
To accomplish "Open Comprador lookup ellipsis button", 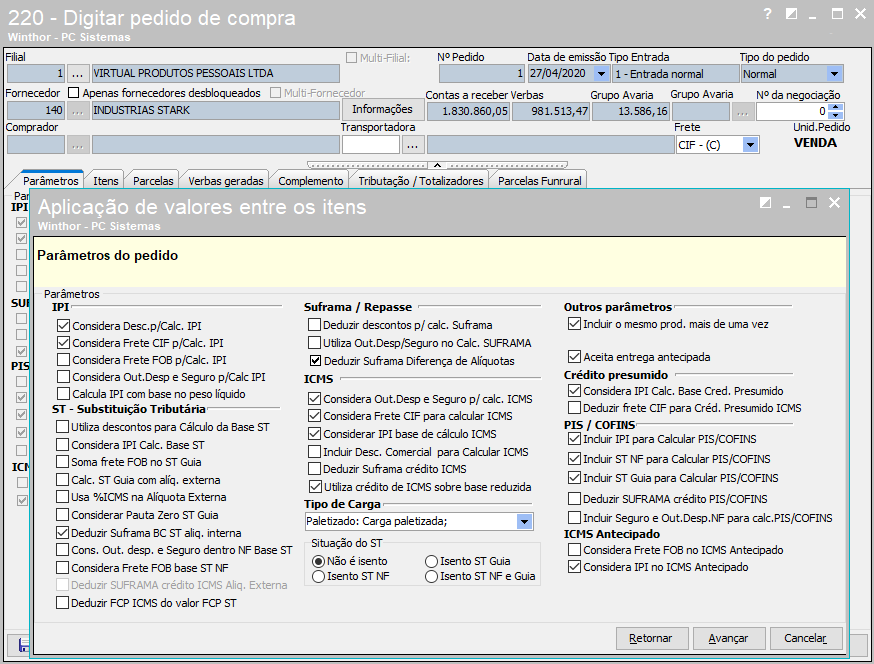I will (x=77, y=145).
